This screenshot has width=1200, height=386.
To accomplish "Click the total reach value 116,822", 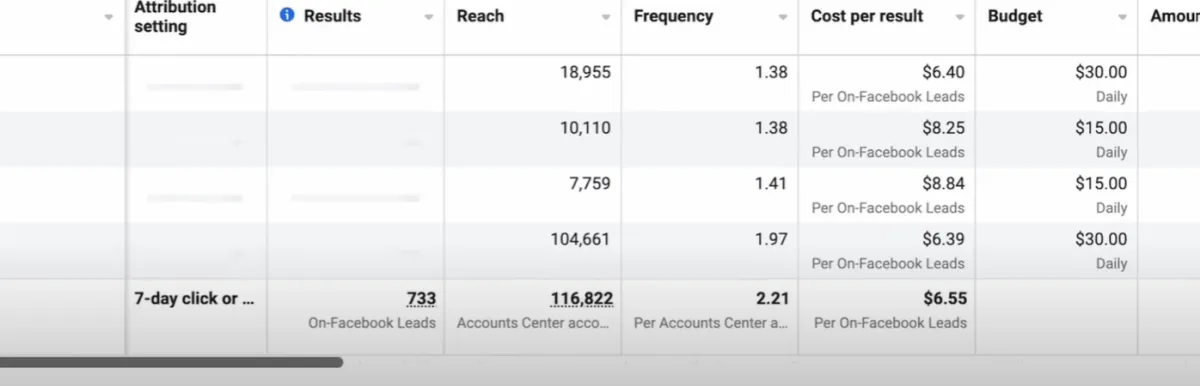I will [x=582, y=299].
